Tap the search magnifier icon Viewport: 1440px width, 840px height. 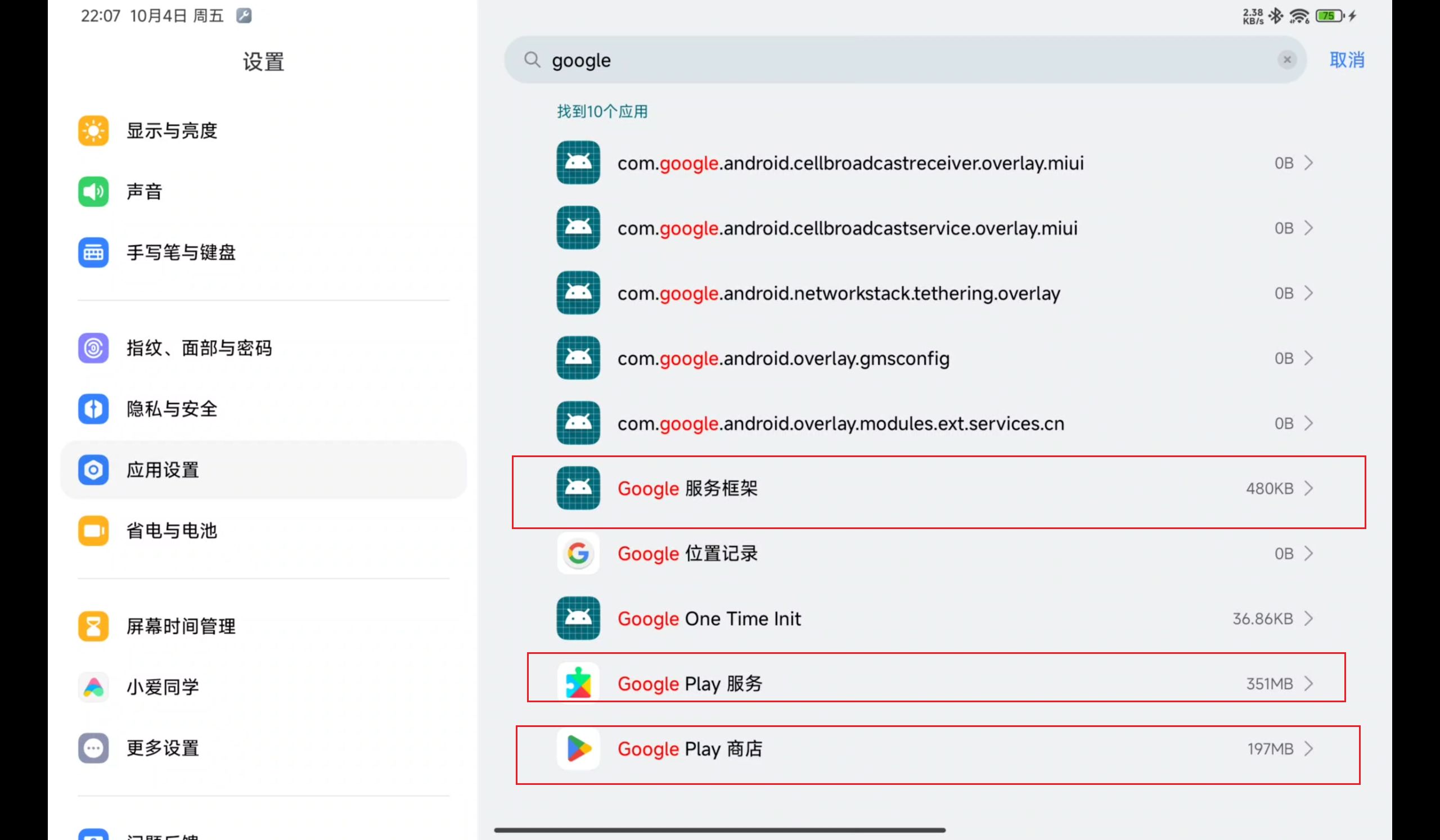coord(532,60)
